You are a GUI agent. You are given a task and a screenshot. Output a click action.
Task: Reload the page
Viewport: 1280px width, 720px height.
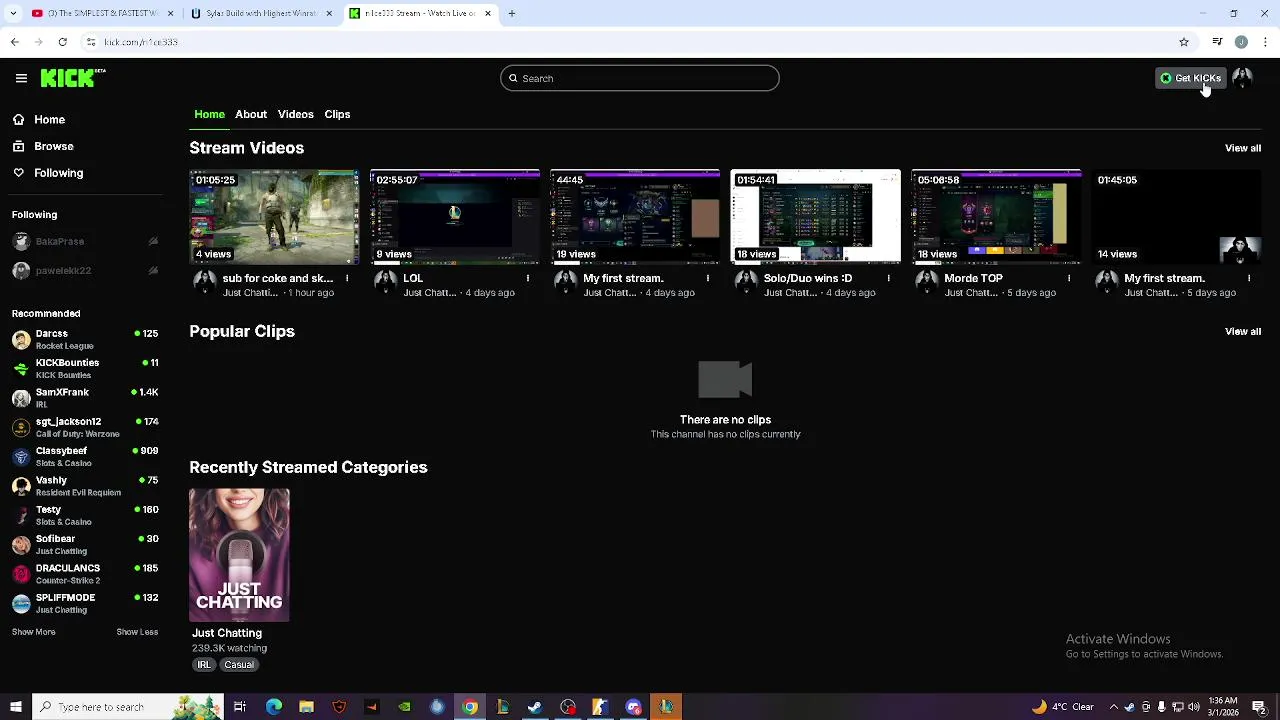point(62,42)
